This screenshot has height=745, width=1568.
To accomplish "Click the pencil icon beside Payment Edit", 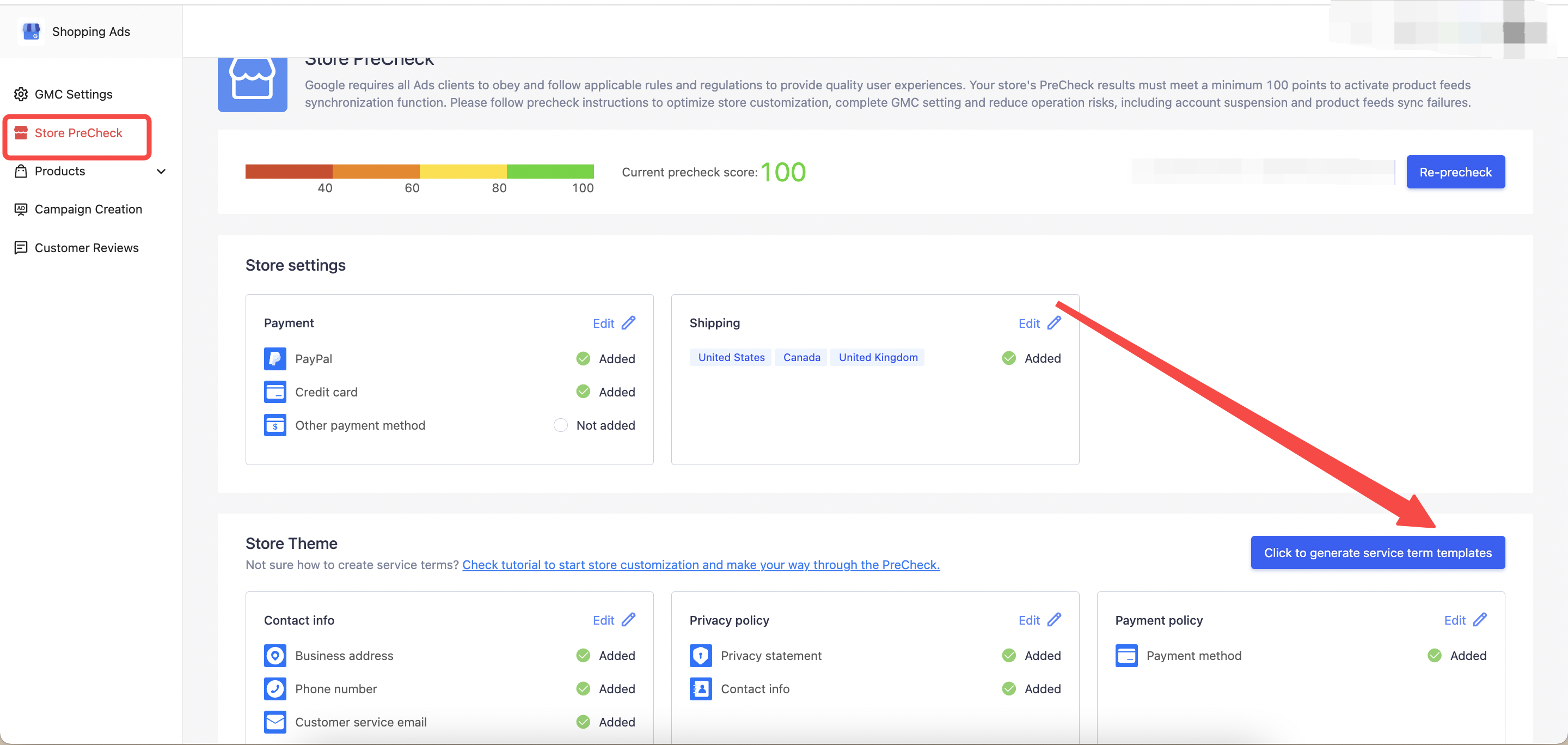I will (x=629, y=322).
